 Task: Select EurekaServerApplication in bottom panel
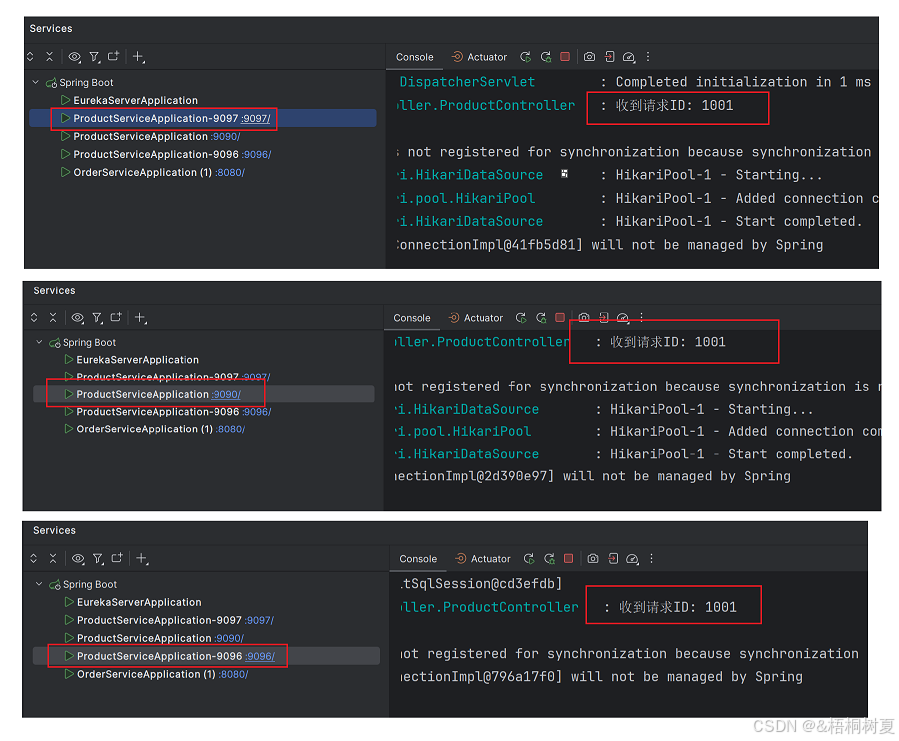(x=139, y=603)
